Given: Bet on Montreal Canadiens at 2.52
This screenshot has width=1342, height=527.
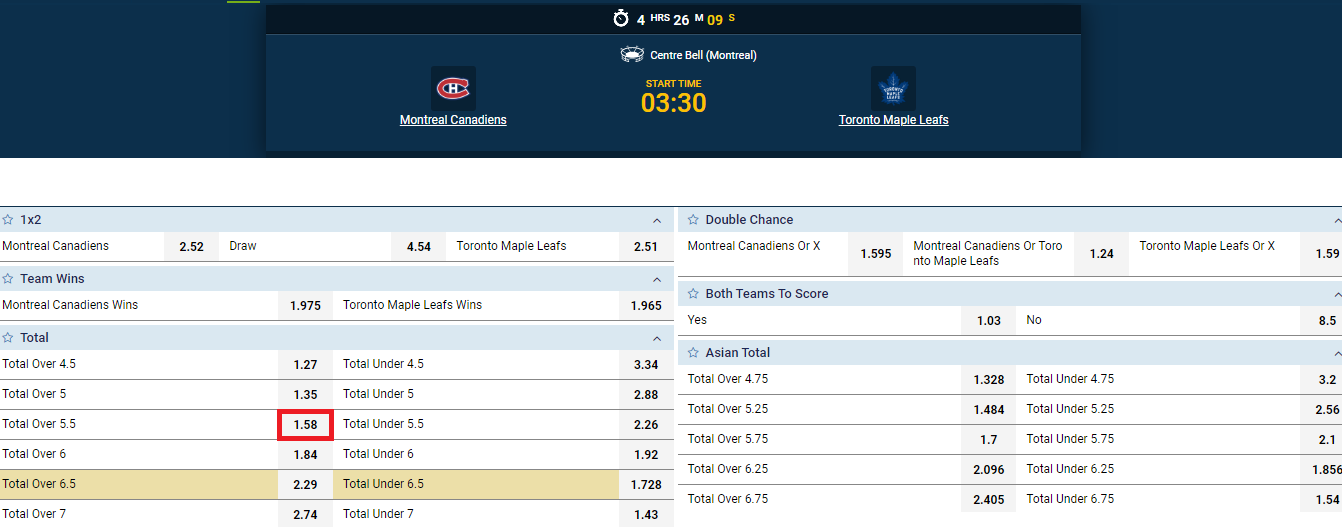Looking at the screenshot, I should pos(192,247).
